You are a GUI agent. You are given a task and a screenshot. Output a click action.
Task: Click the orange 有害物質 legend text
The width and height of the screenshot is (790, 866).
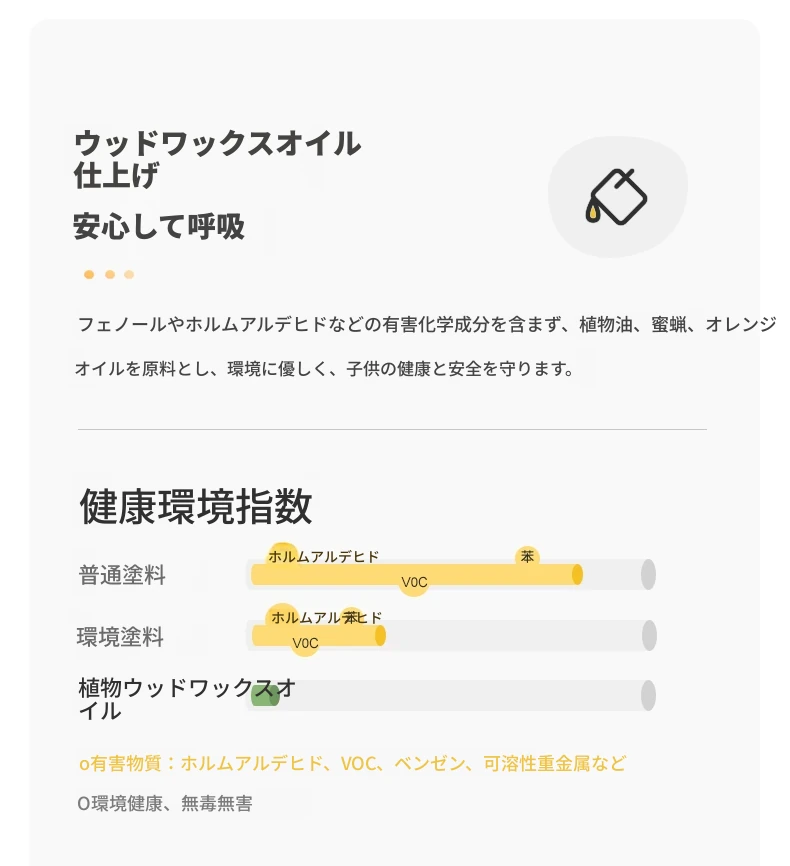[352, 763]
